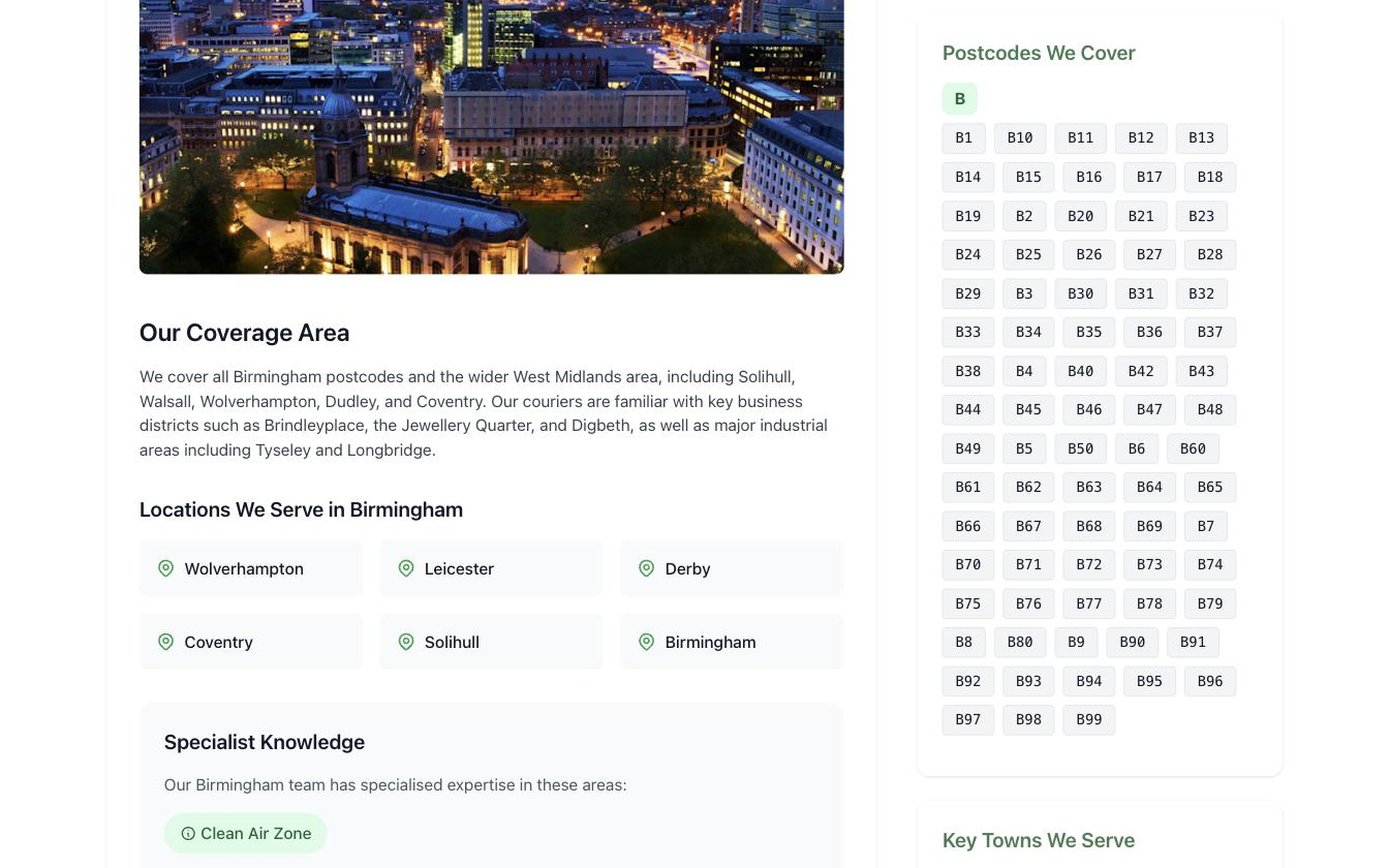This screenshot has width=1389, height=868.
Task: Click postcode B69
Action: (x=1150, y=526)
